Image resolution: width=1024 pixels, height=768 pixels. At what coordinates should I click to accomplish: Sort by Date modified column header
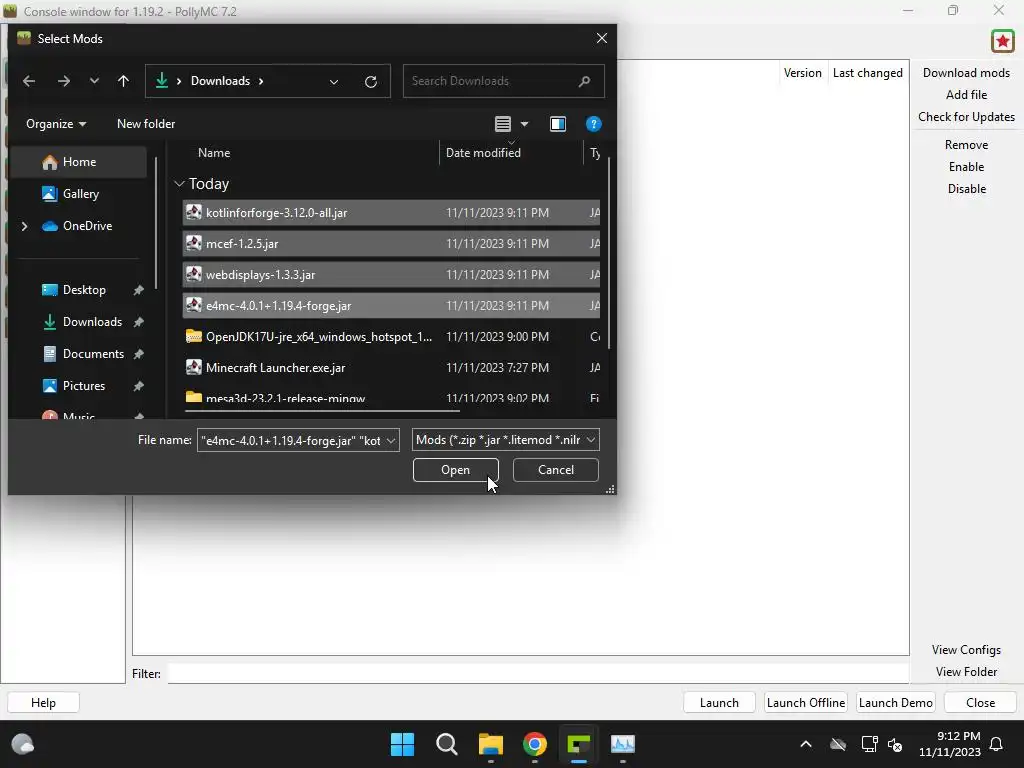tap(483, 153)
